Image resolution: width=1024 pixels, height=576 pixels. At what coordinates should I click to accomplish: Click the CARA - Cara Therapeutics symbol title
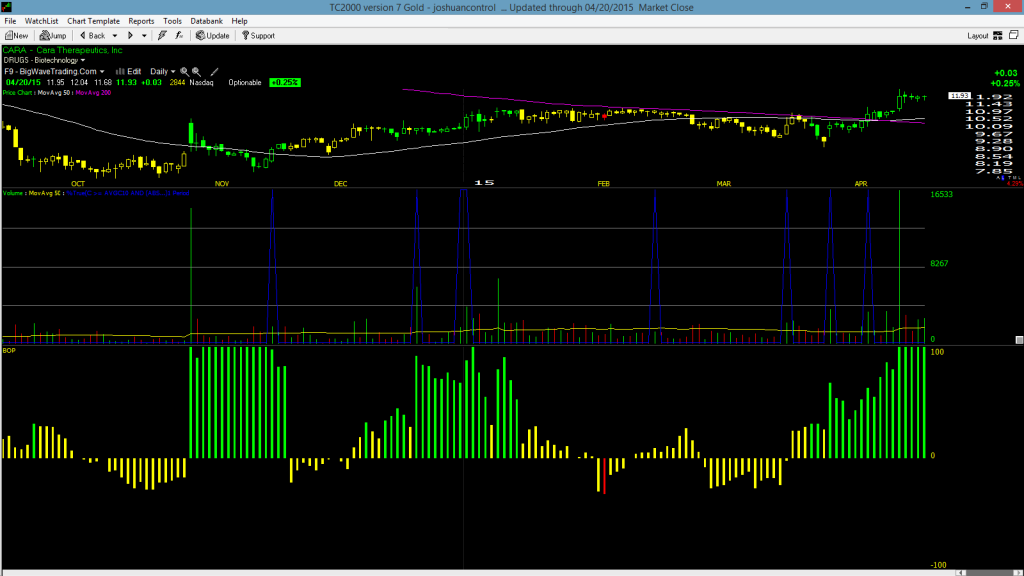coord(63,50)
